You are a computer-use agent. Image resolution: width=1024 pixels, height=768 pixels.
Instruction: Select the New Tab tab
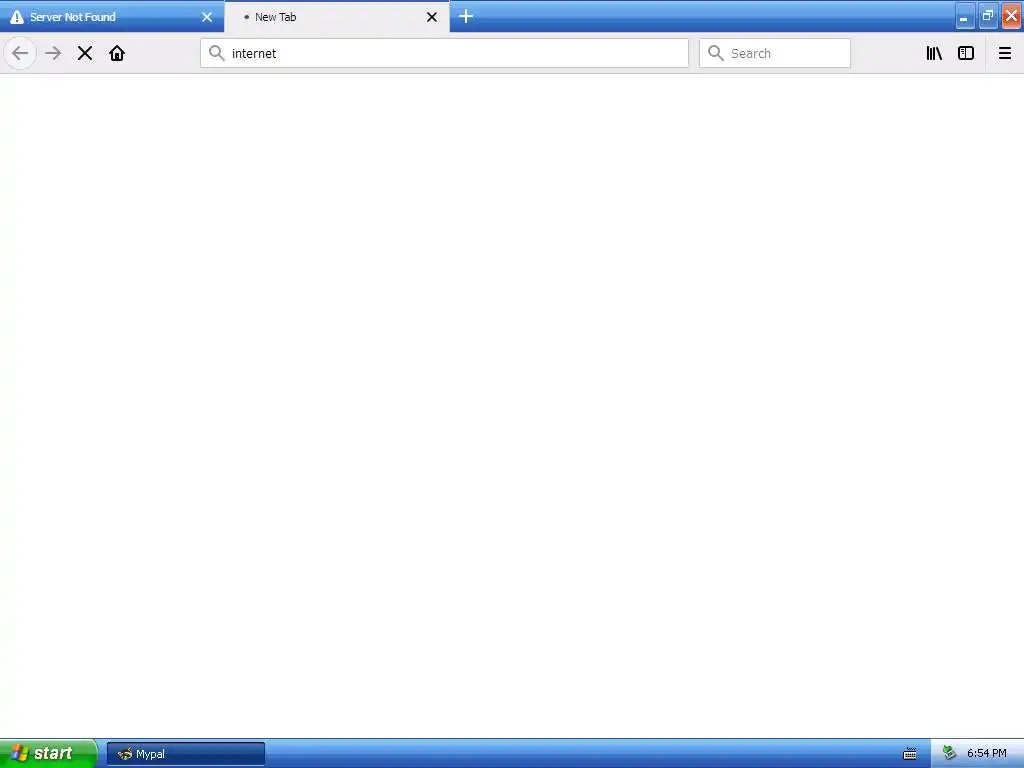tap(337, 17)
